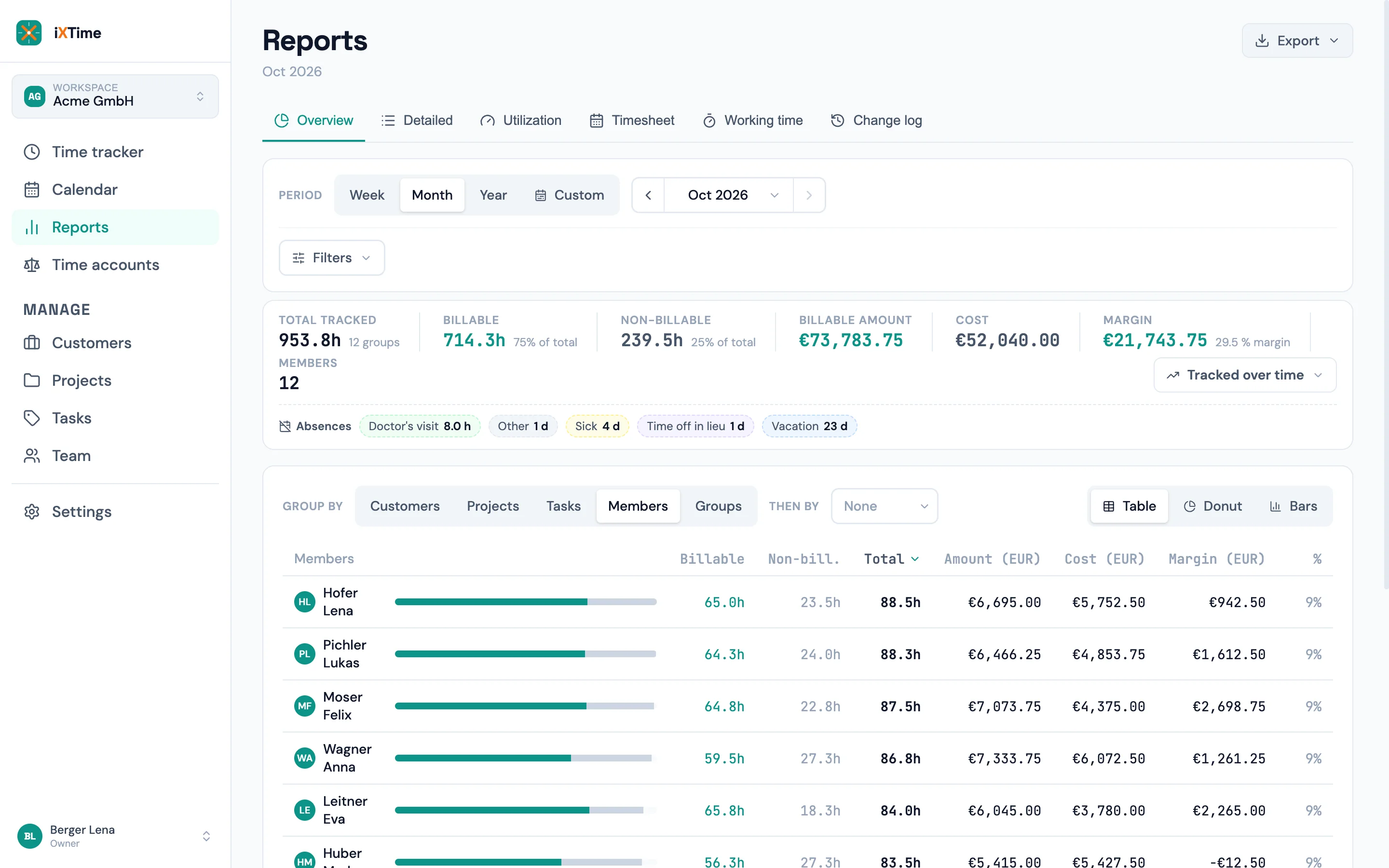
Task: Click the BL user avatar at bottom
Action: click(30, 836)
